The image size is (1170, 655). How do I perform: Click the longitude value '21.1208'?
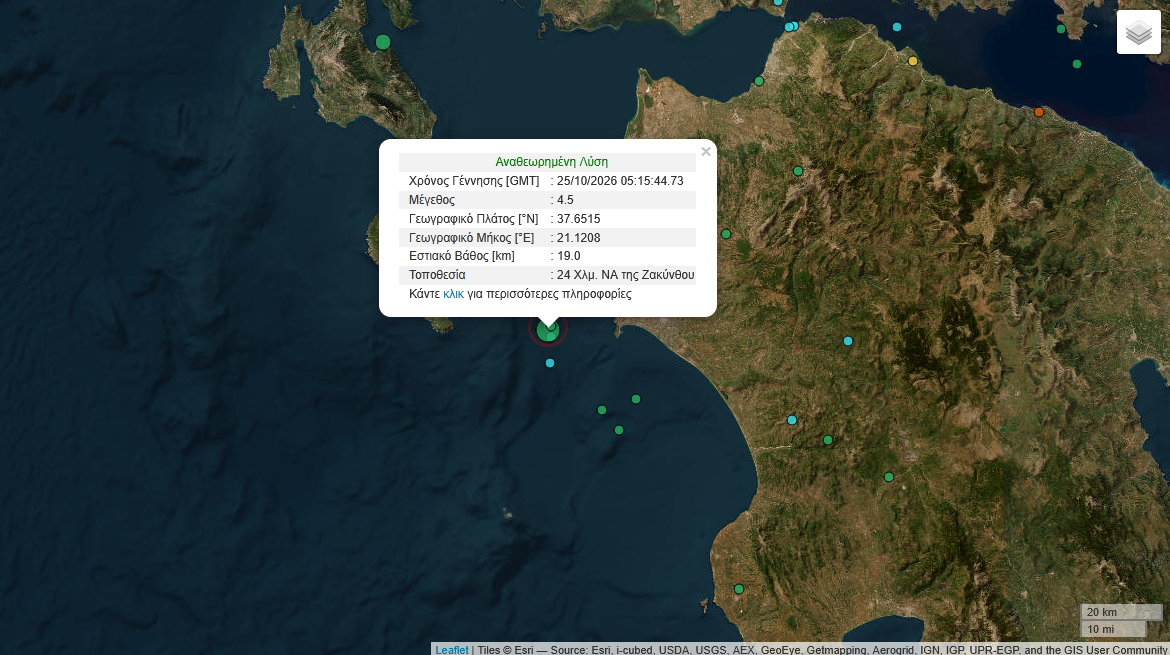point(578,238)
